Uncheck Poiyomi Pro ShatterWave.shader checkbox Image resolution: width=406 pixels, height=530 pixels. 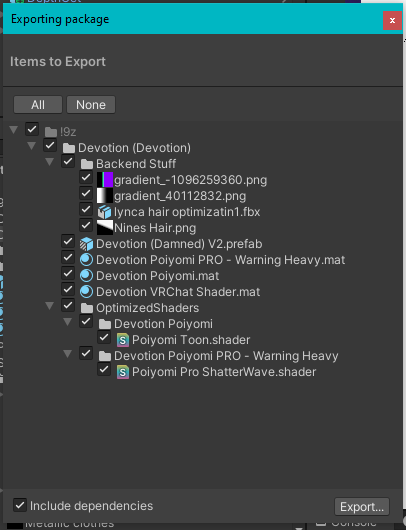104,369
